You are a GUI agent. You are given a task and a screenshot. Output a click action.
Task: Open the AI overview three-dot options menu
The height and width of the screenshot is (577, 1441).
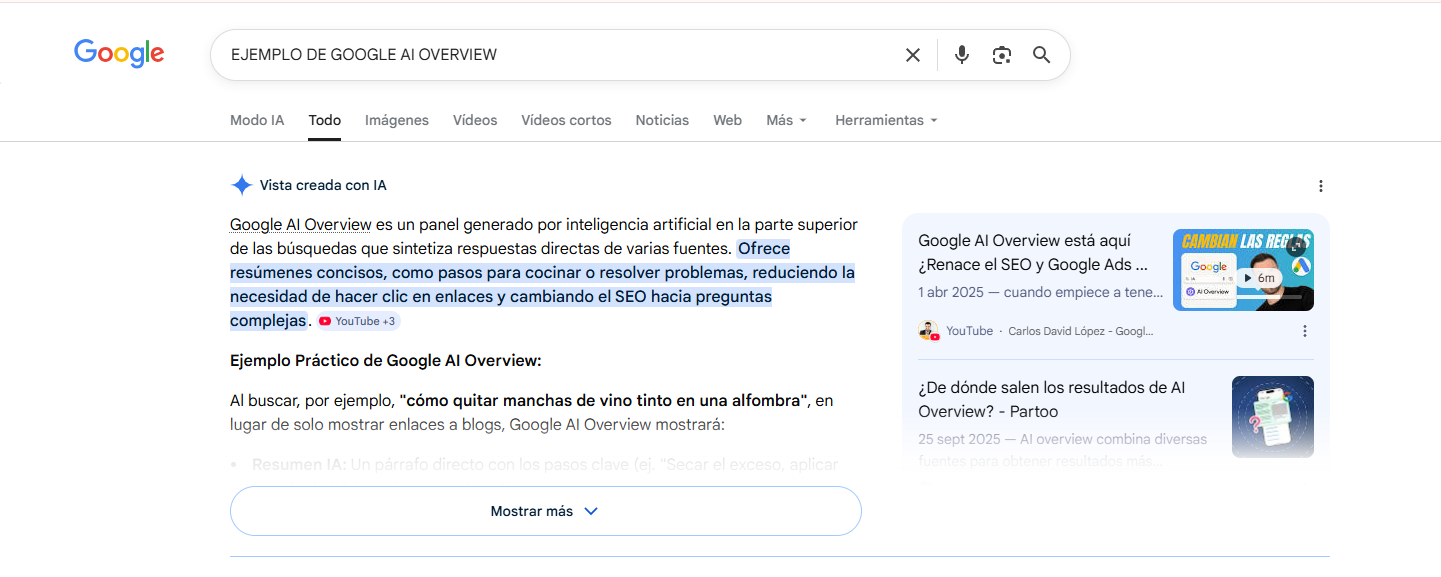[x=1320, y=186]
